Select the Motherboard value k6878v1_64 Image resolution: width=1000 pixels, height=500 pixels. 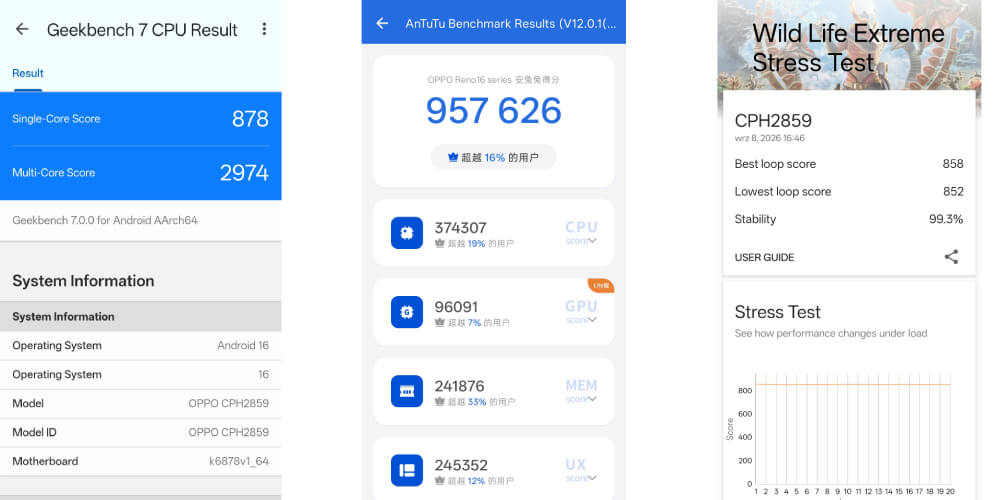click(239, 461)
